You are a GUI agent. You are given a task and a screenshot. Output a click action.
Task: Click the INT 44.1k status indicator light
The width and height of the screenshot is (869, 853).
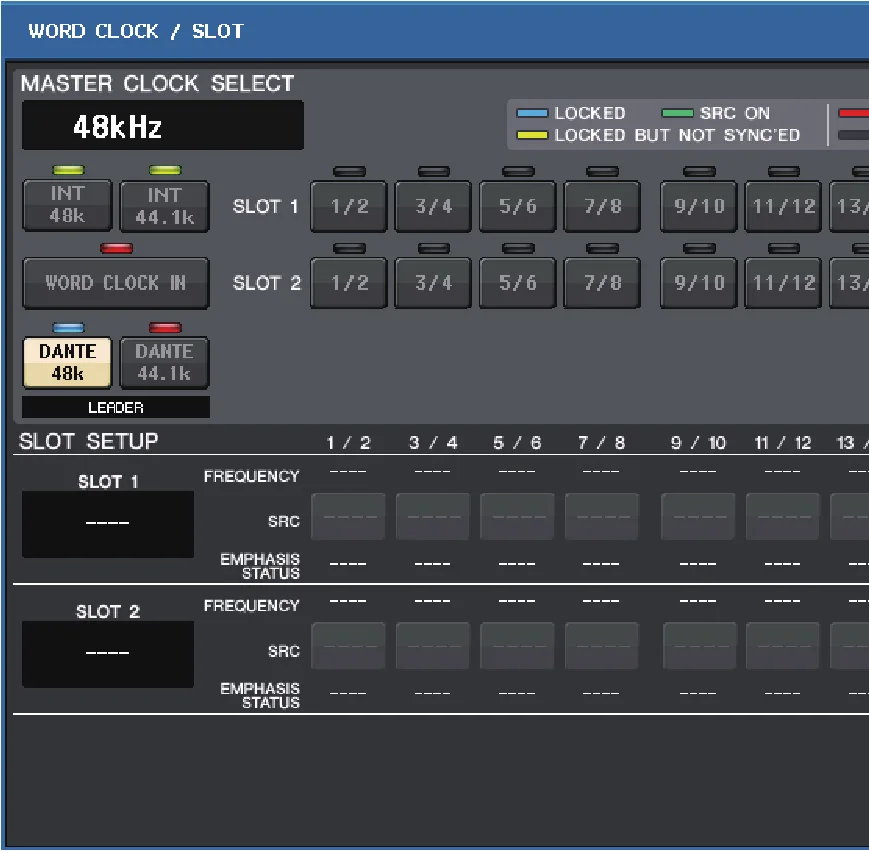point(165,170)
